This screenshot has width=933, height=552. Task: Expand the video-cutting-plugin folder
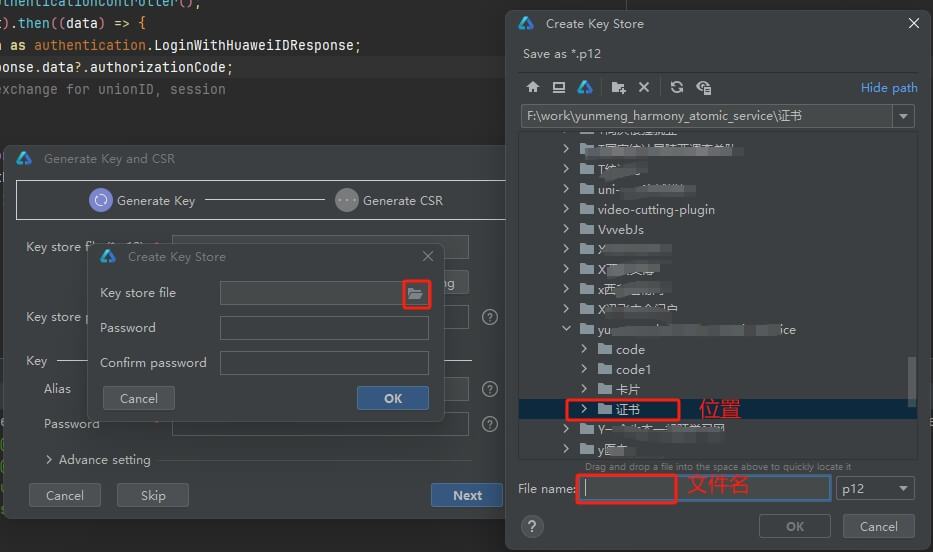(x=566, y=209)
